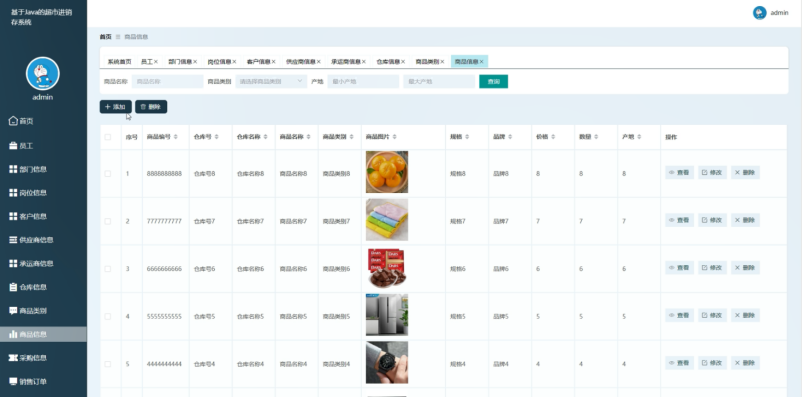Image resolution: width=802 pixels, height=397 pixels.
Task: Close the 客户信息 tab
Action: tap(274, 61)
